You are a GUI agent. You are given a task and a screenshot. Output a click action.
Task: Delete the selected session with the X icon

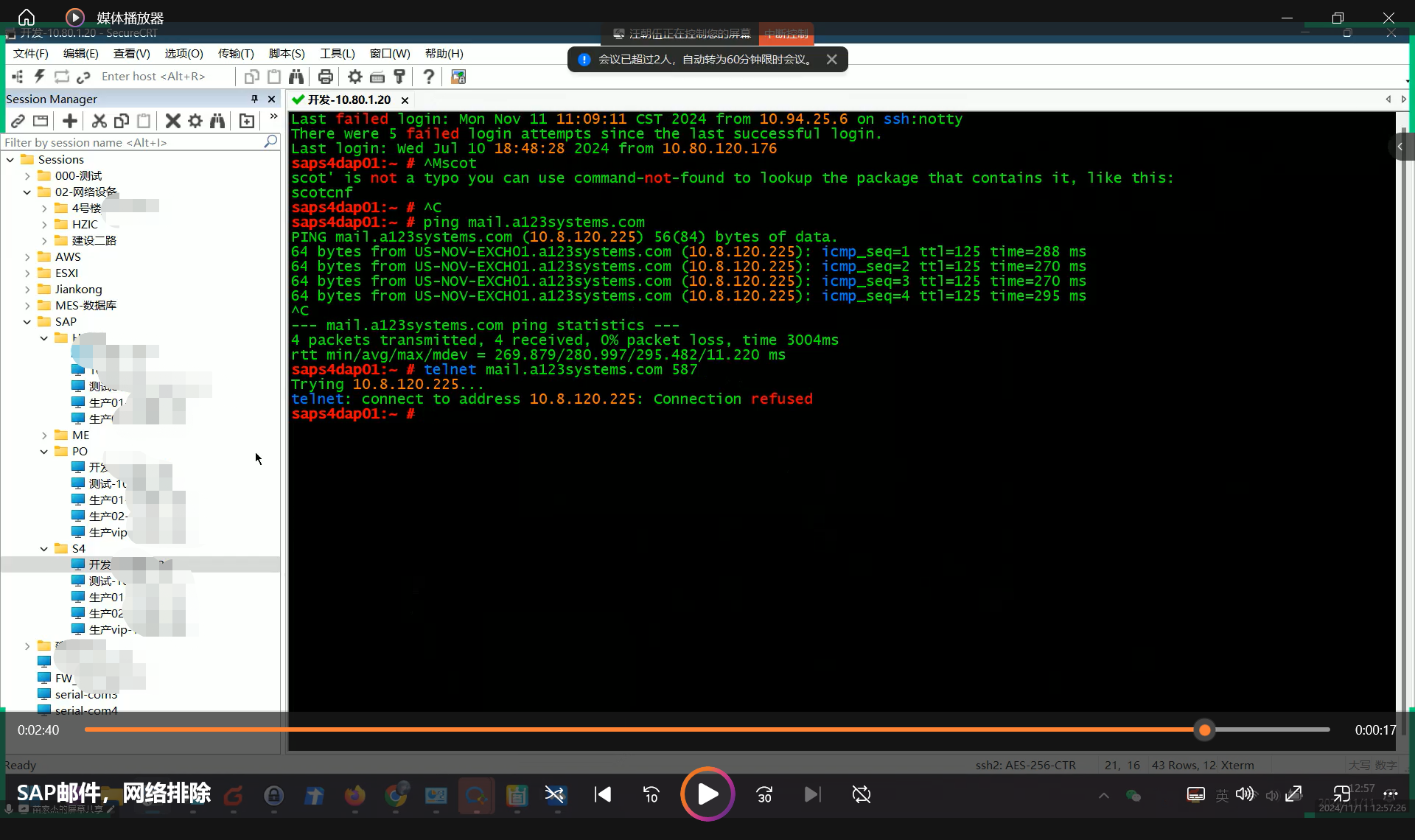click(x=173, y=121)
